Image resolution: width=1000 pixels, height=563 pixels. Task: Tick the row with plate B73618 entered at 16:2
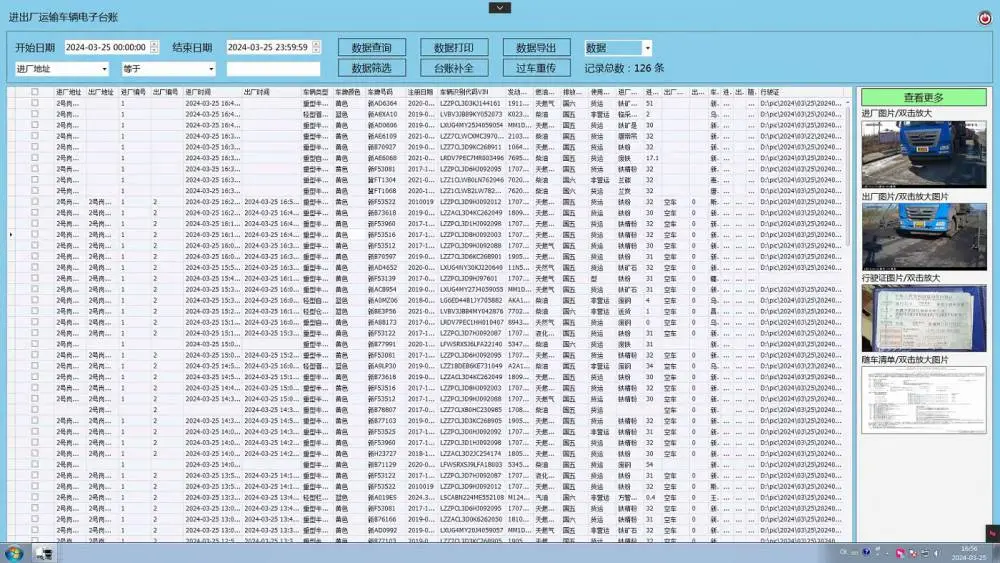coord(35,212)
